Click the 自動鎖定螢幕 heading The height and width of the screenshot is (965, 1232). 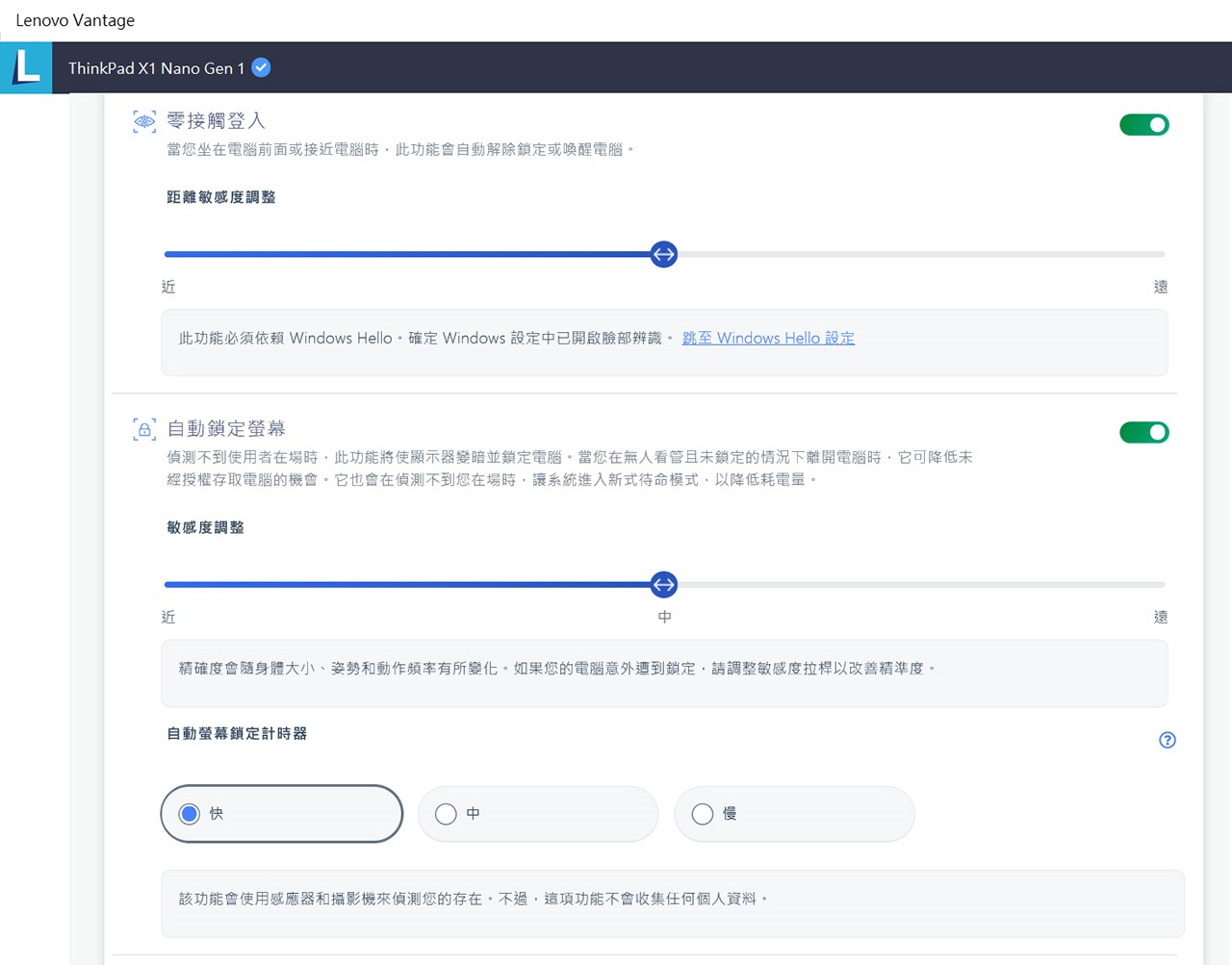tap(226, 429)
